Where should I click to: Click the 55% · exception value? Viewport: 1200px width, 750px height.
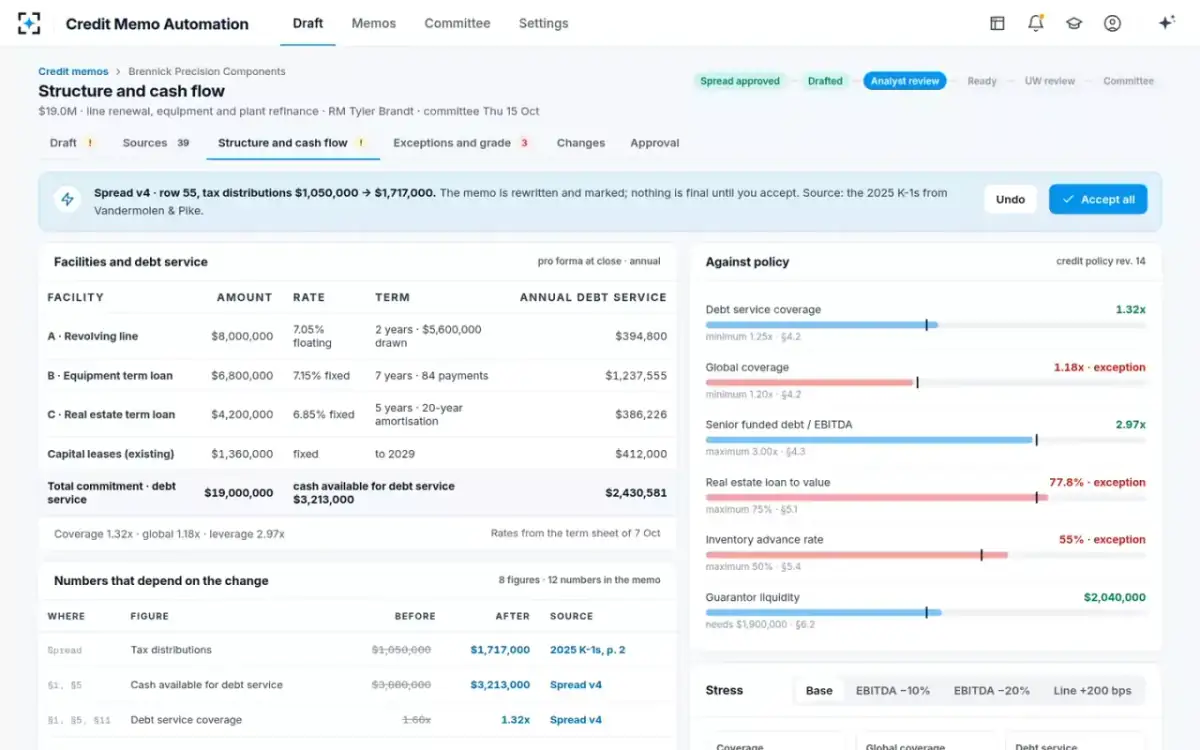coord(1102,540)
